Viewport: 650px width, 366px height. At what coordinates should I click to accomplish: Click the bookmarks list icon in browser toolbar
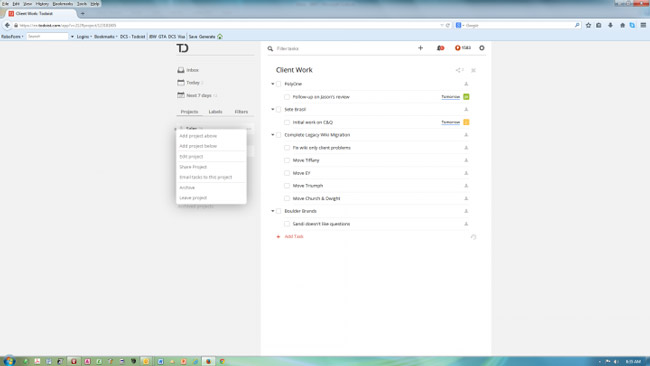[599, 25]
